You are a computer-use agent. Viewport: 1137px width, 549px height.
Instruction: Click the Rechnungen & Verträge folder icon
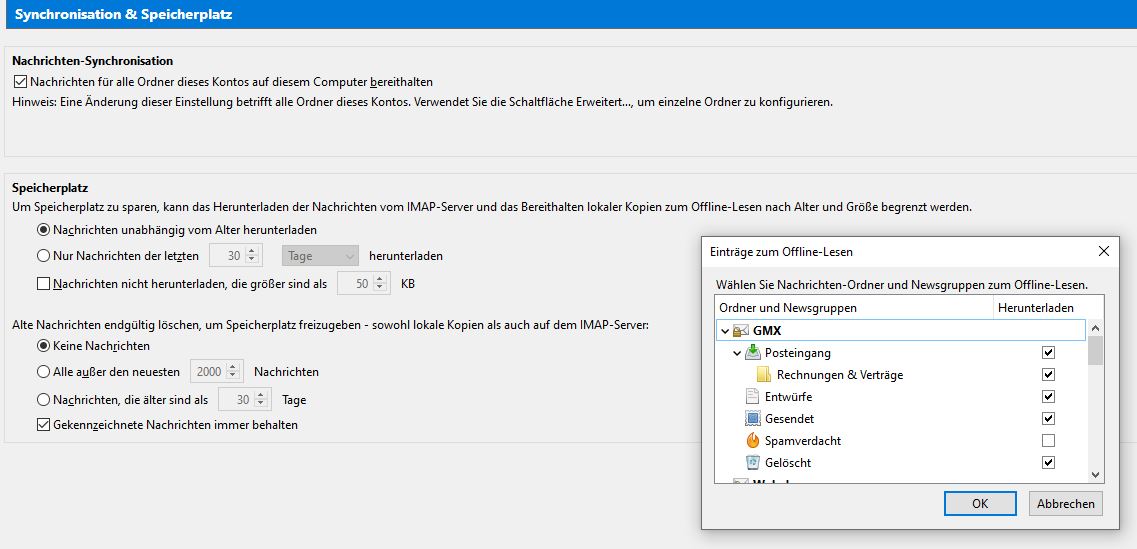pyautogui.click(x=764, y=375)
